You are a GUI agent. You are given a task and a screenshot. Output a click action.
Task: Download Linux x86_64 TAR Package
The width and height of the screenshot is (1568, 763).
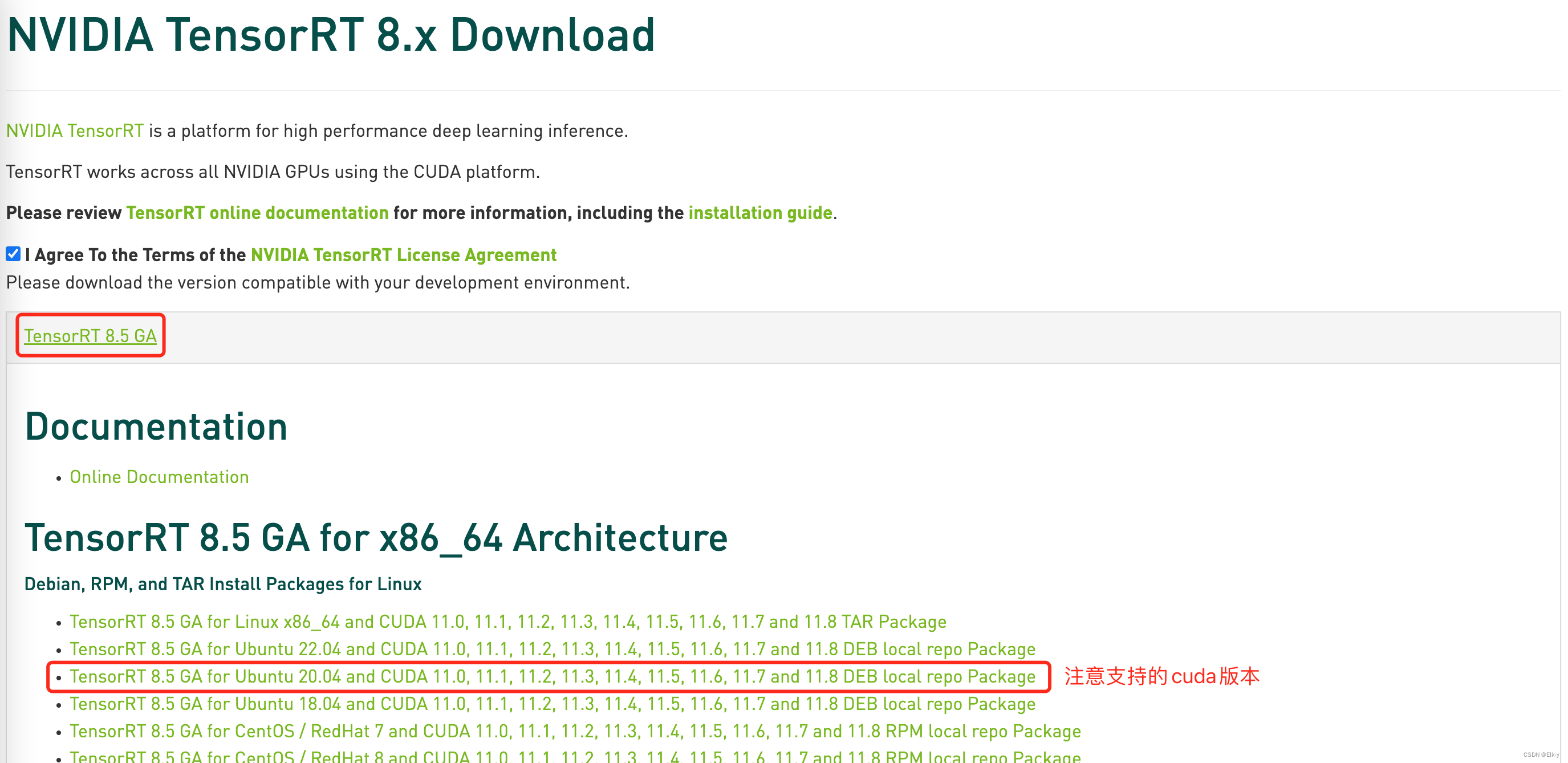(508, 622)
